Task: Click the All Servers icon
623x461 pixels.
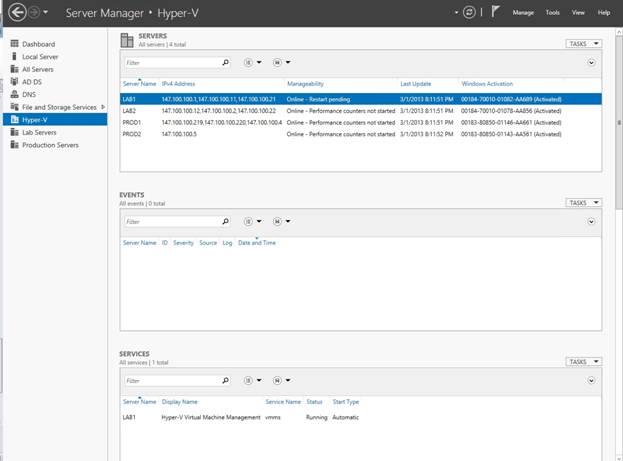Action: (14, 69)
